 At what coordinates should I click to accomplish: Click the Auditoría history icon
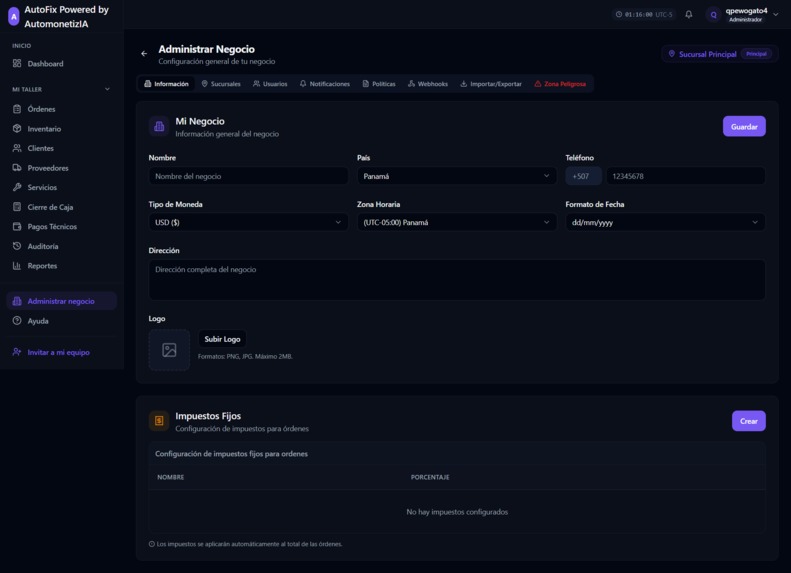17,246
